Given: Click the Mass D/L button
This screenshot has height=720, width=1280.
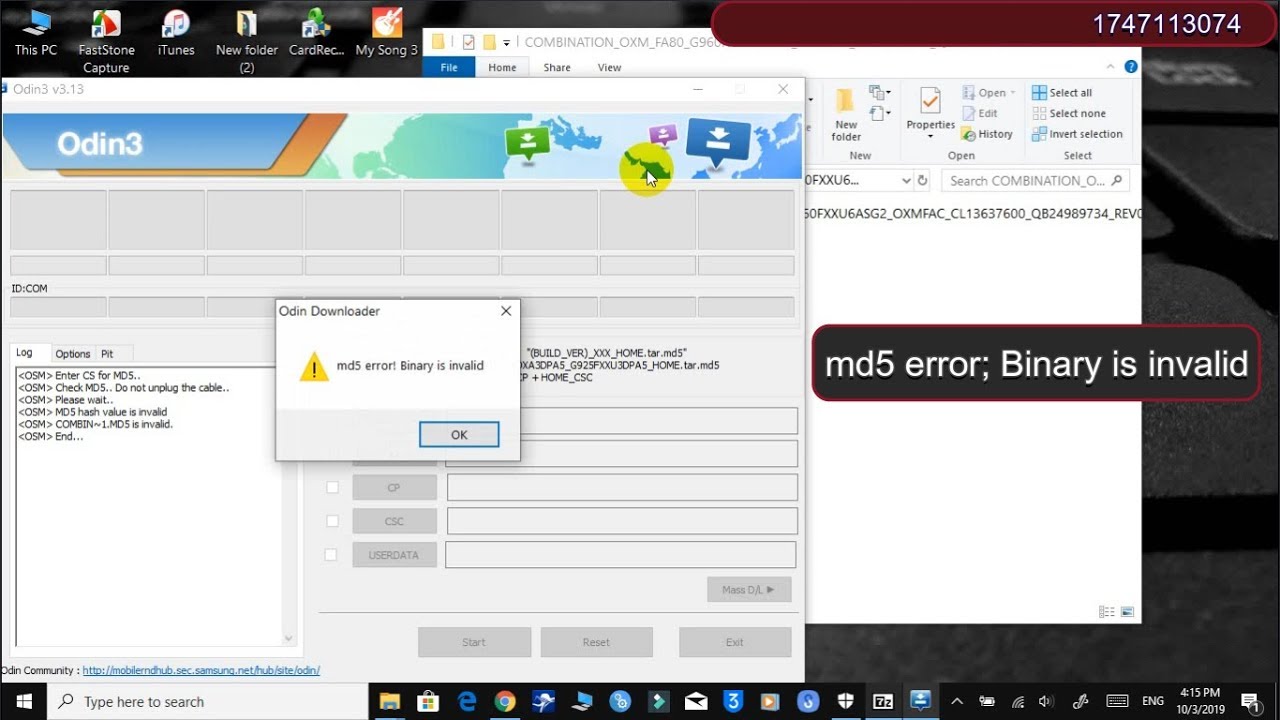Looking at the screenshot, I should [x=749, y=590].
